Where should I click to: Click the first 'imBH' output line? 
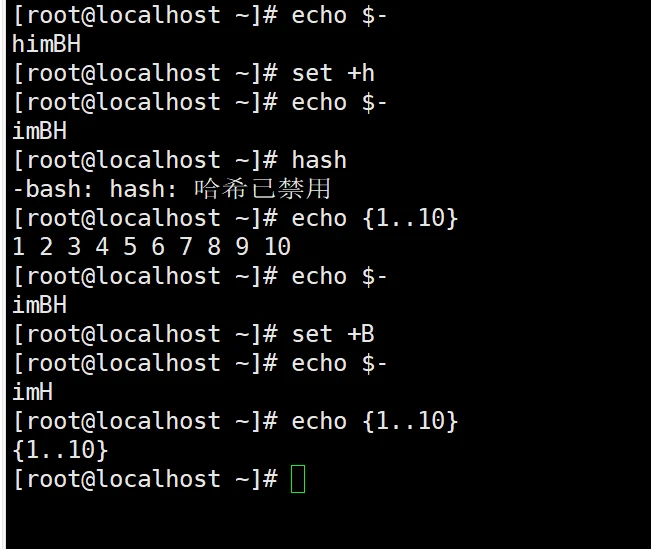click(39, 131)
